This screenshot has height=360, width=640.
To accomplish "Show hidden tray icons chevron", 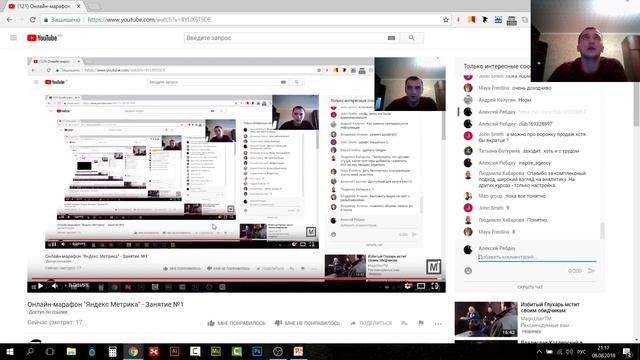I will click(x=539, y=352).
